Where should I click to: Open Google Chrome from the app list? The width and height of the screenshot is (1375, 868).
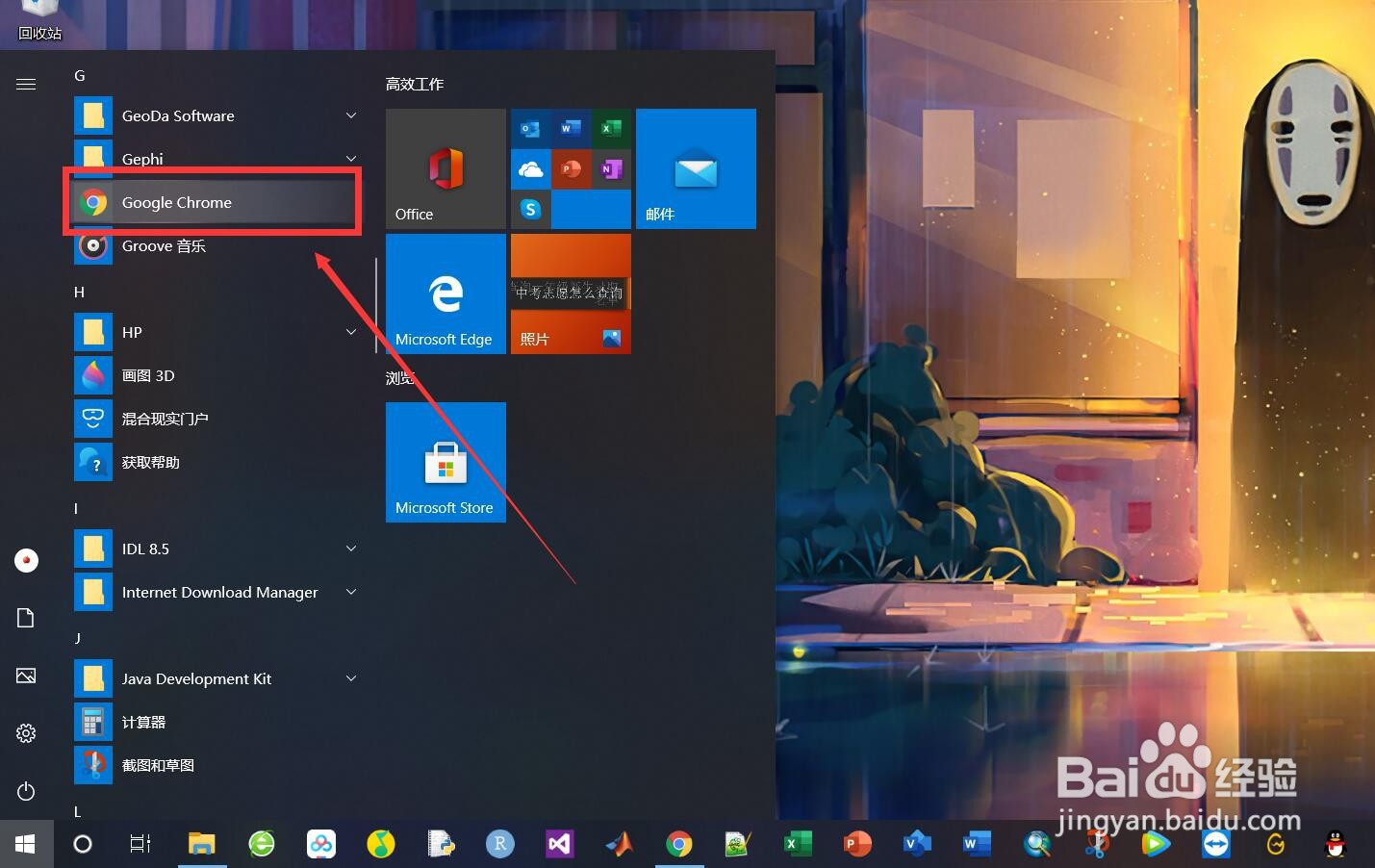(214, 202)
